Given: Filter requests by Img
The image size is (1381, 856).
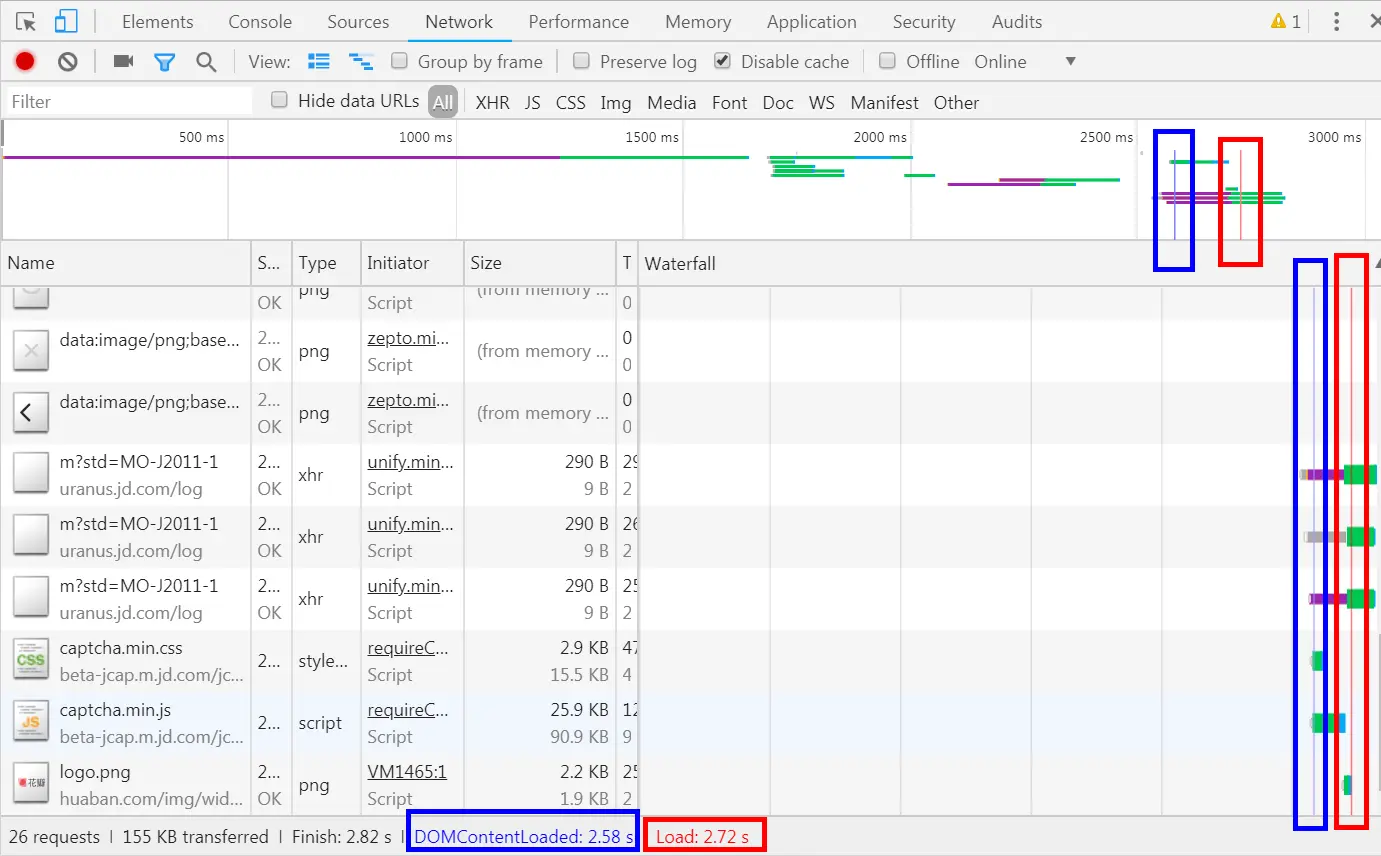Looking at the screenshot, I should [x=616, y=102].
